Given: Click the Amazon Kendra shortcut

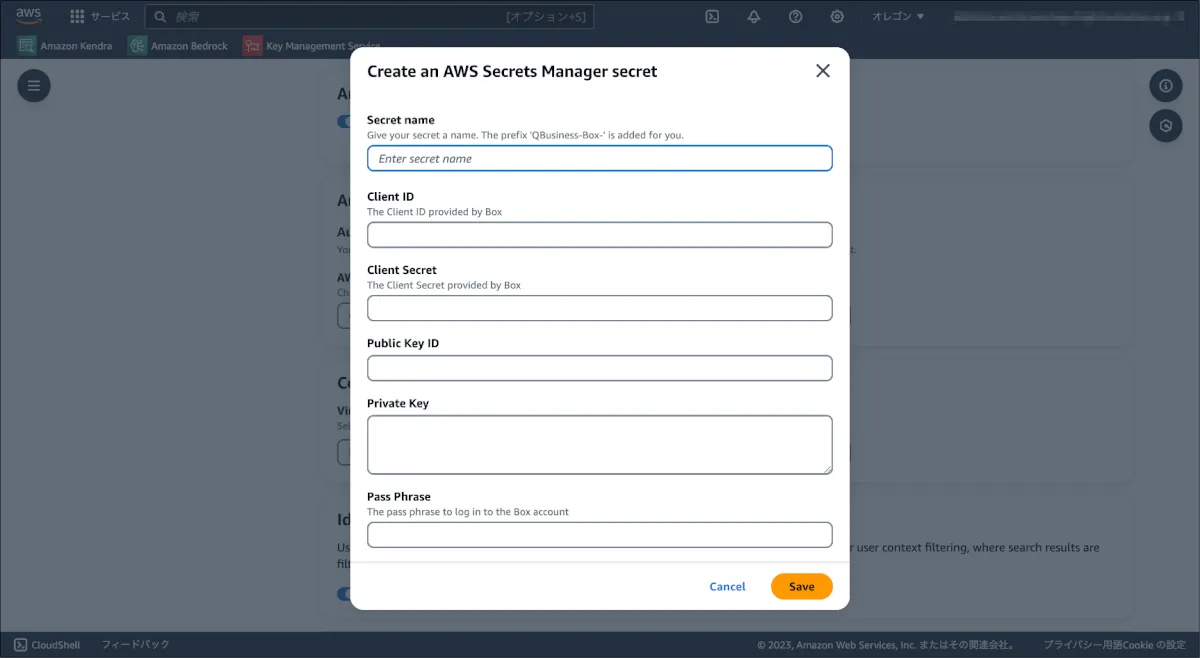Looking at the screenshot, I should click(65, 46).
